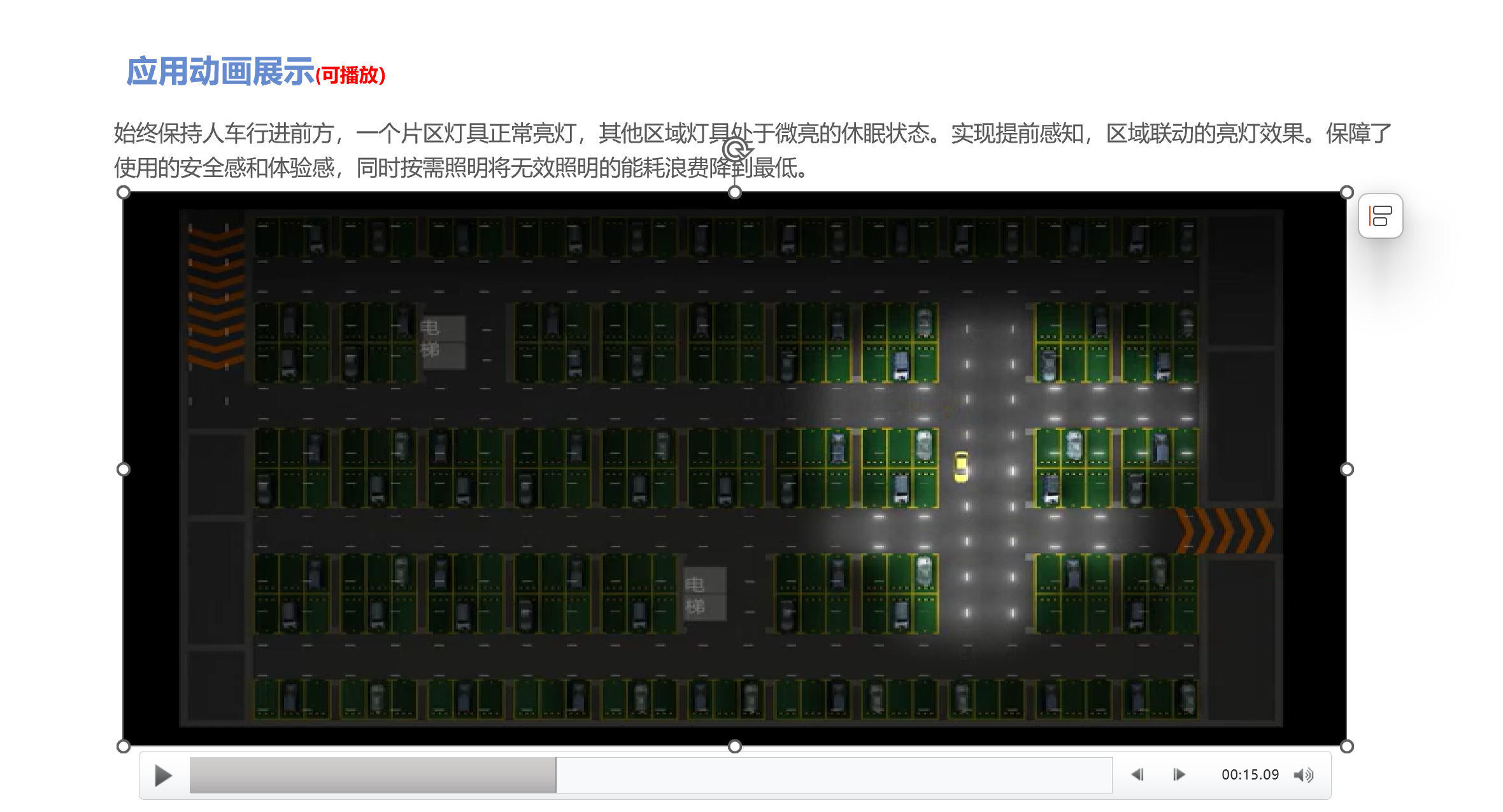Click the blue title 应用动画展示
This screenshot has height=812, width=1503.
coord(220,71)
